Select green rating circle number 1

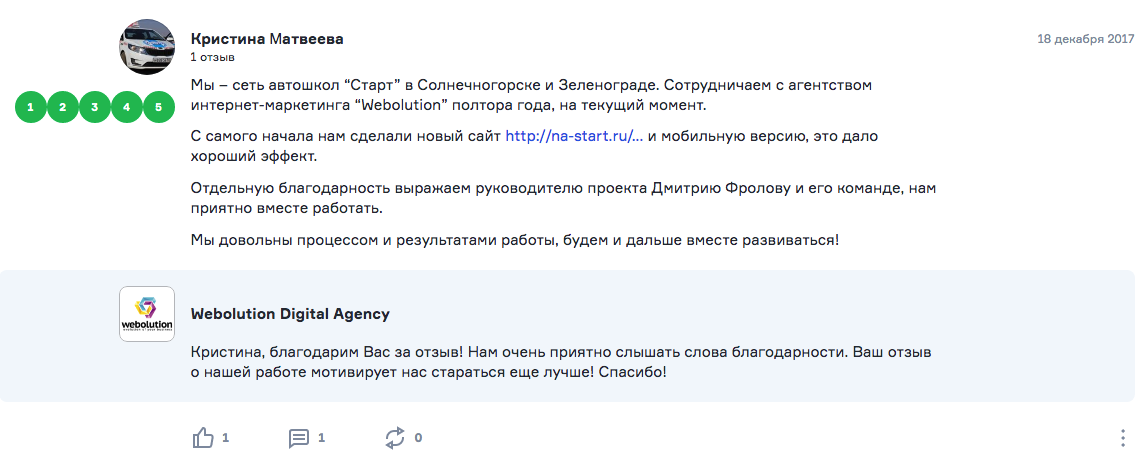coord(30,107)
